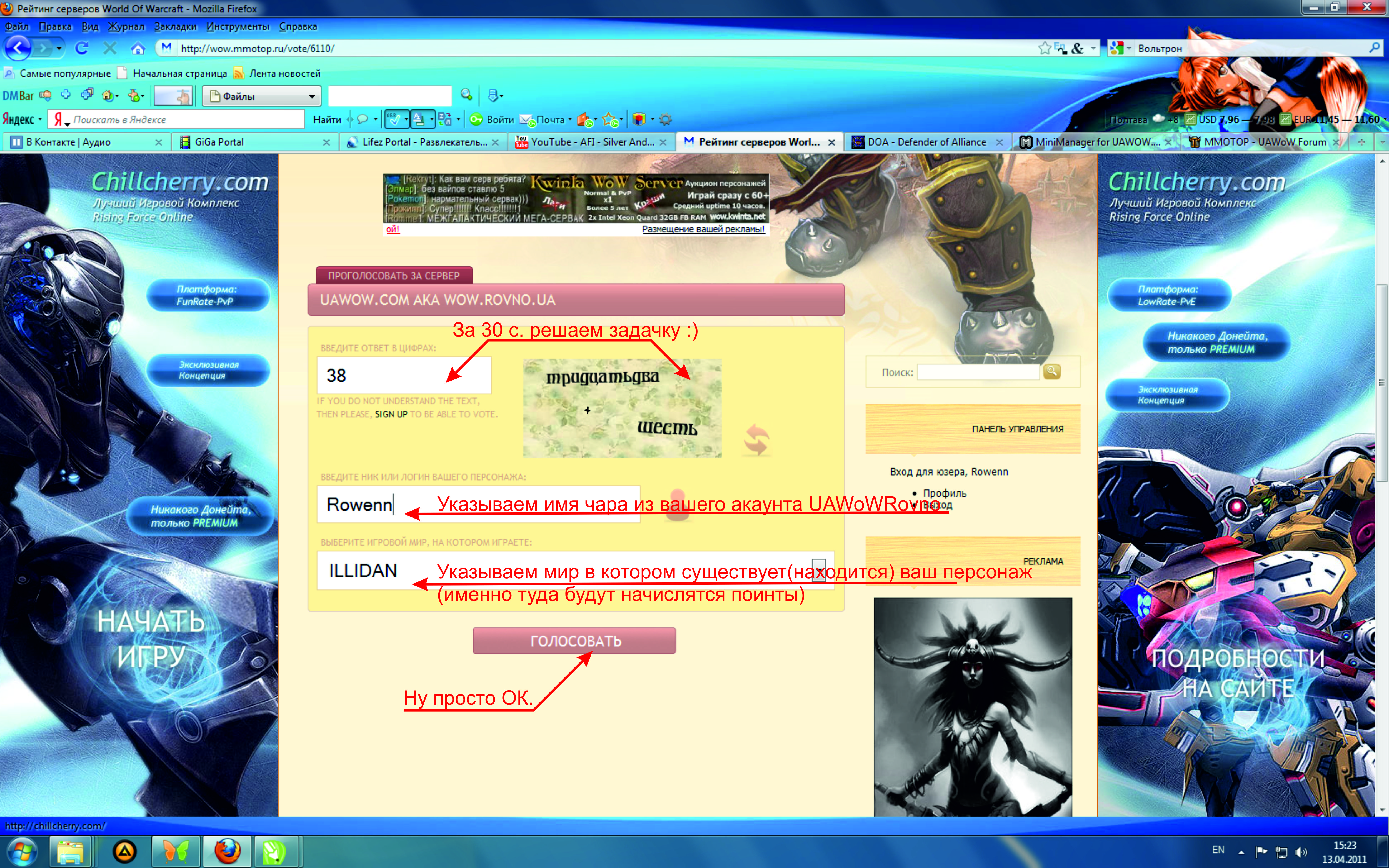The width and height of the screenshot is (1389, 868).
Task: Click the Поиск search field
Action: tap(978, 372)
